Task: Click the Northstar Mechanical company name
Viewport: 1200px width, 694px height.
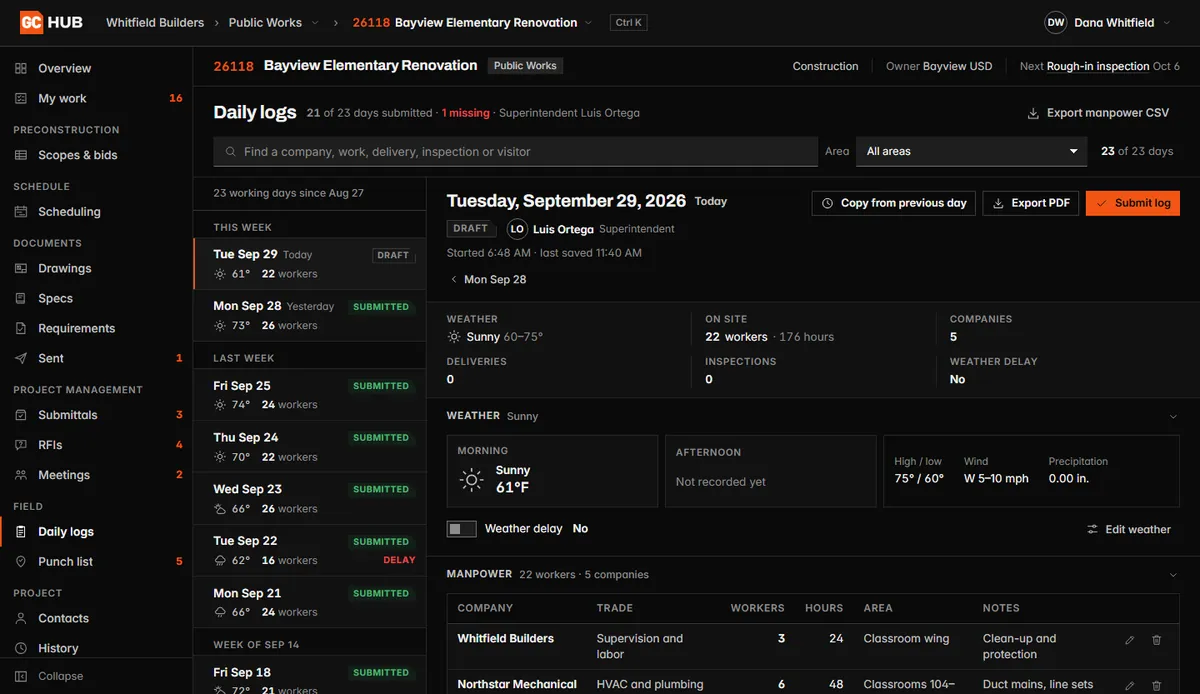Action: (517, 685)
